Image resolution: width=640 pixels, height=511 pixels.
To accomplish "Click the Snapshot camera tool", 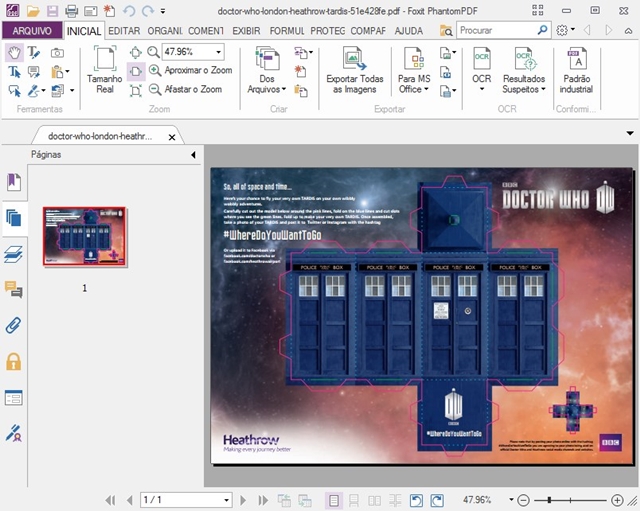I will pos(58,53).
